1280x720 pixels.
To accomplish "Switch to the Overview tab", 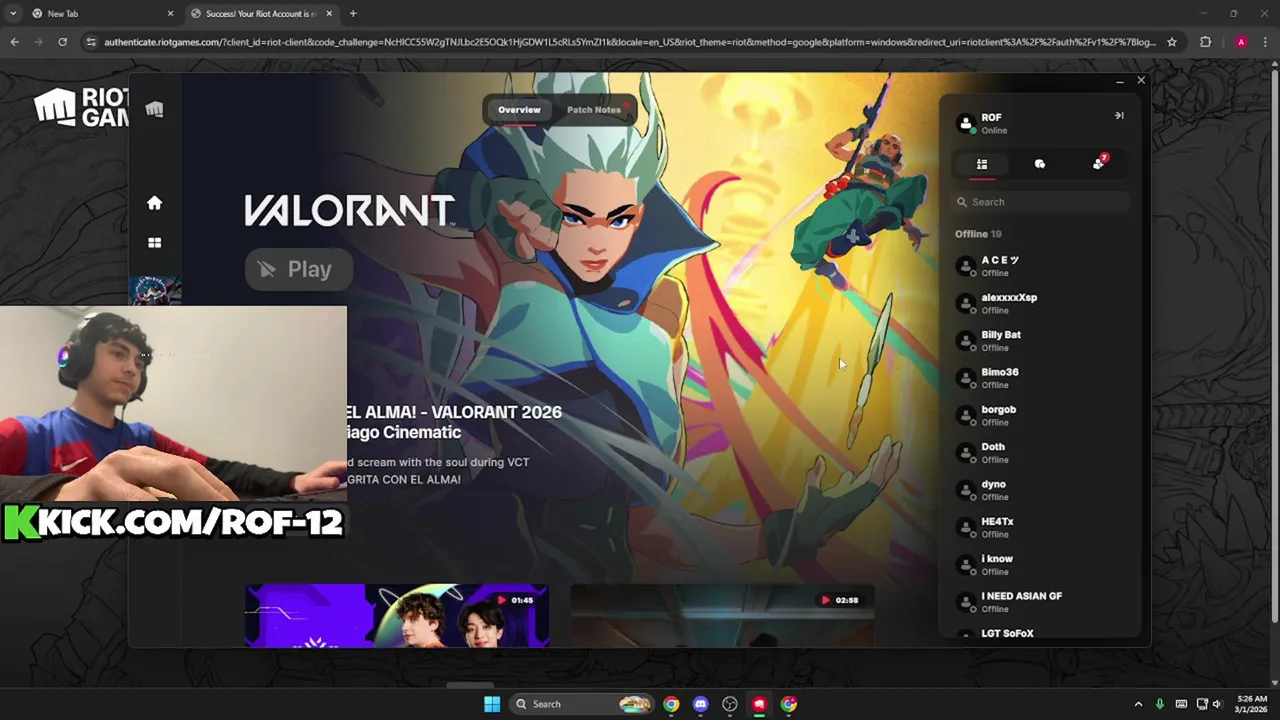I will click(x=519, y=110).
